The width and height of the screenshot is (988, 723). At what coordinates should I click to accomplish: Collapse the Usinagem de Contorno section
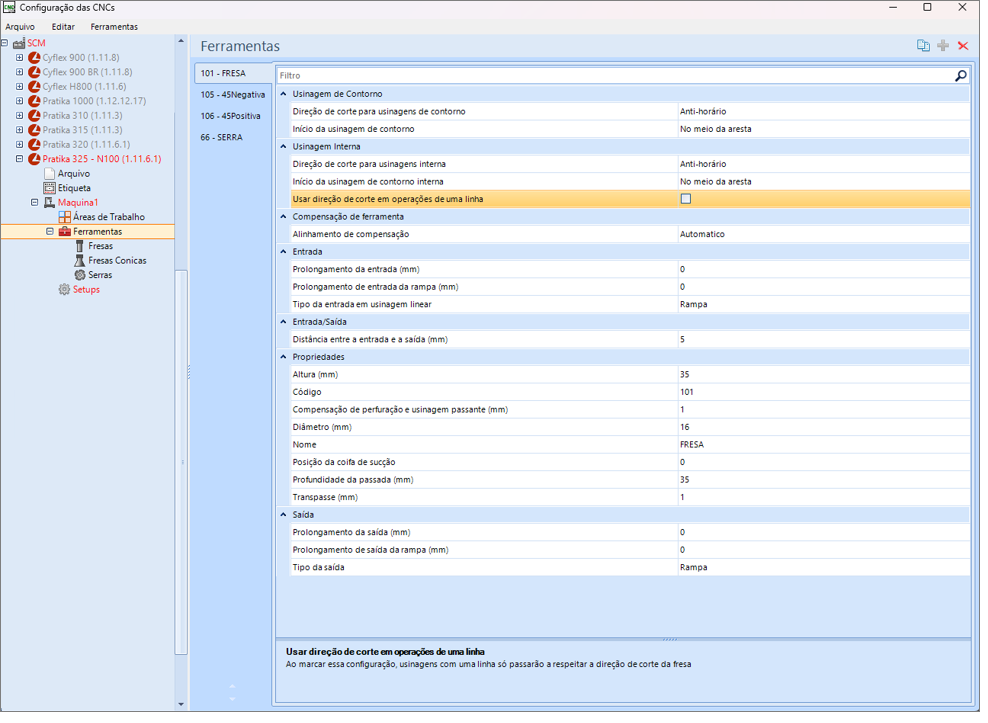(285, 95)
